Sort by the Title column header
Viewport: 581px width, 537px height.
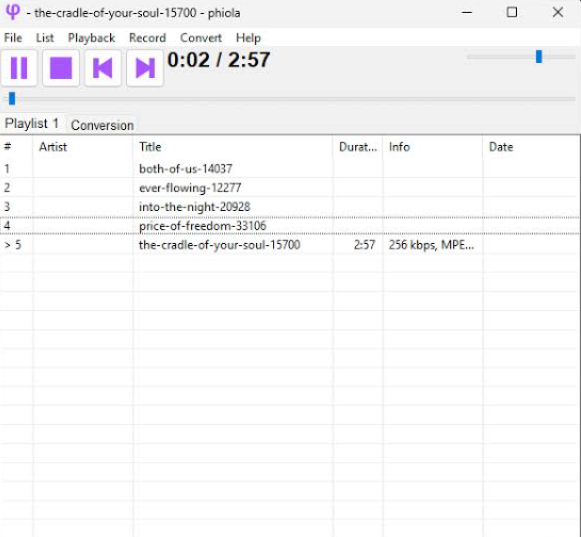233,147
